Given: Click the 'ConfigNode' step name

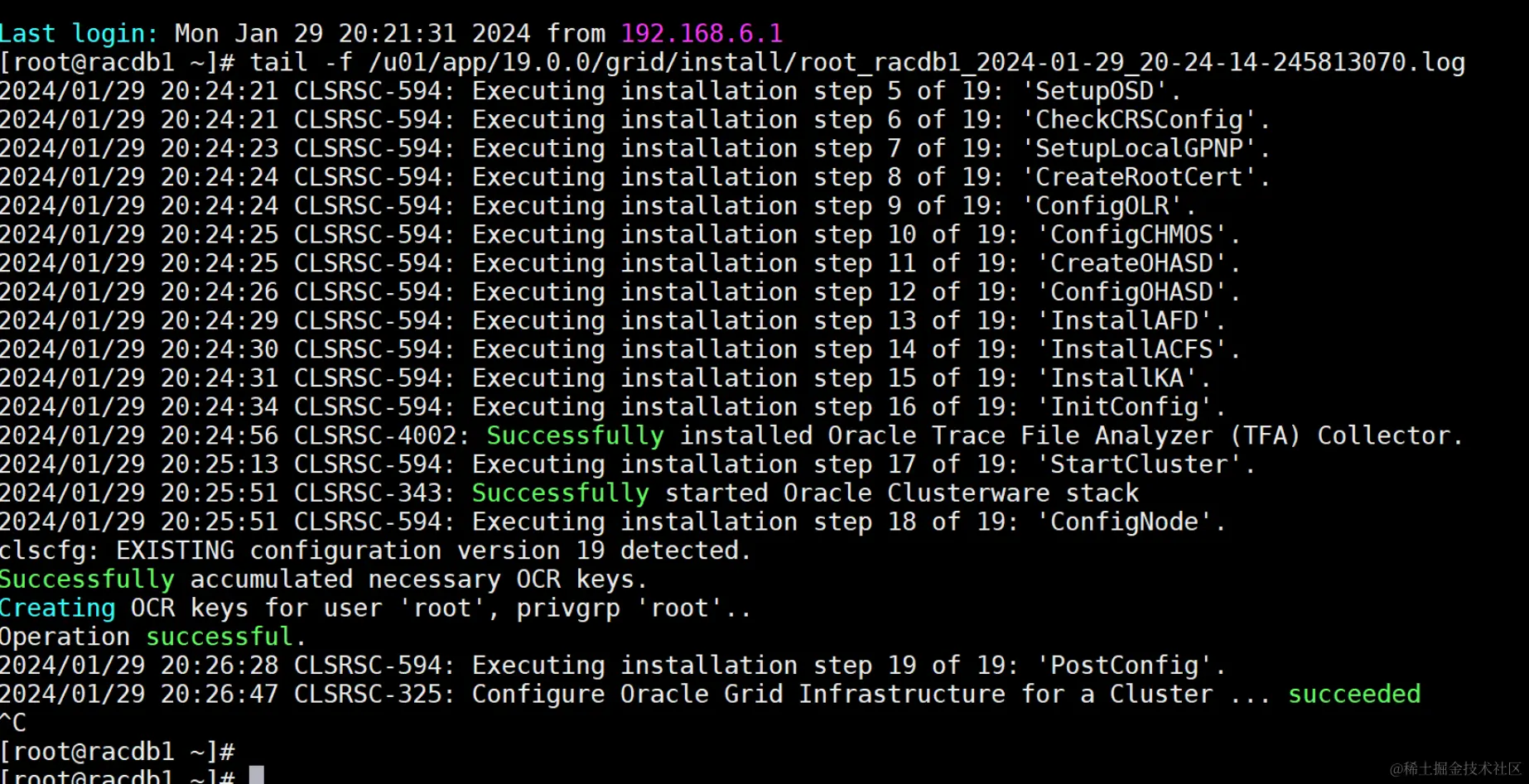Looking at the screenshot, I should pyautogui.click(x=1124, y=522).
